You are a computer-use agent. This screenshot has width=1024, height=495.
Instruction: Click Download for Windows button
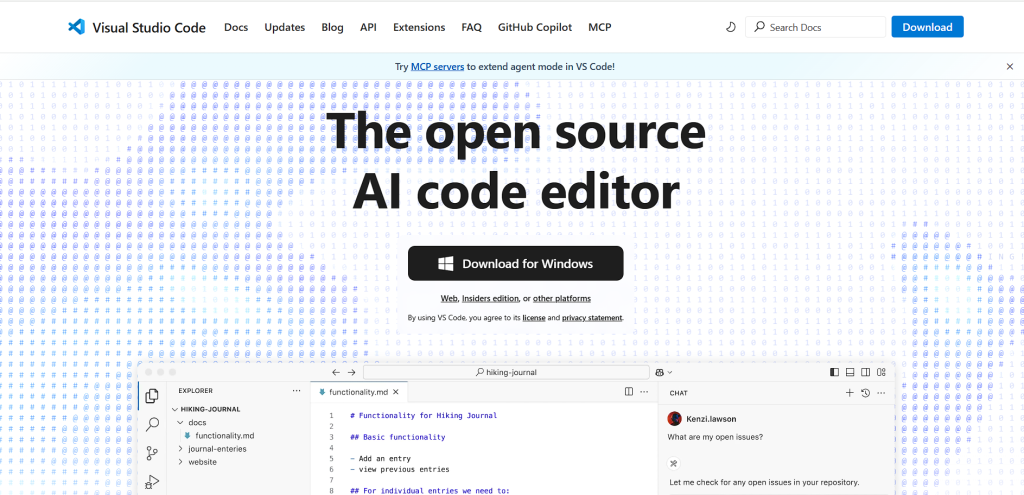[516, 264]
